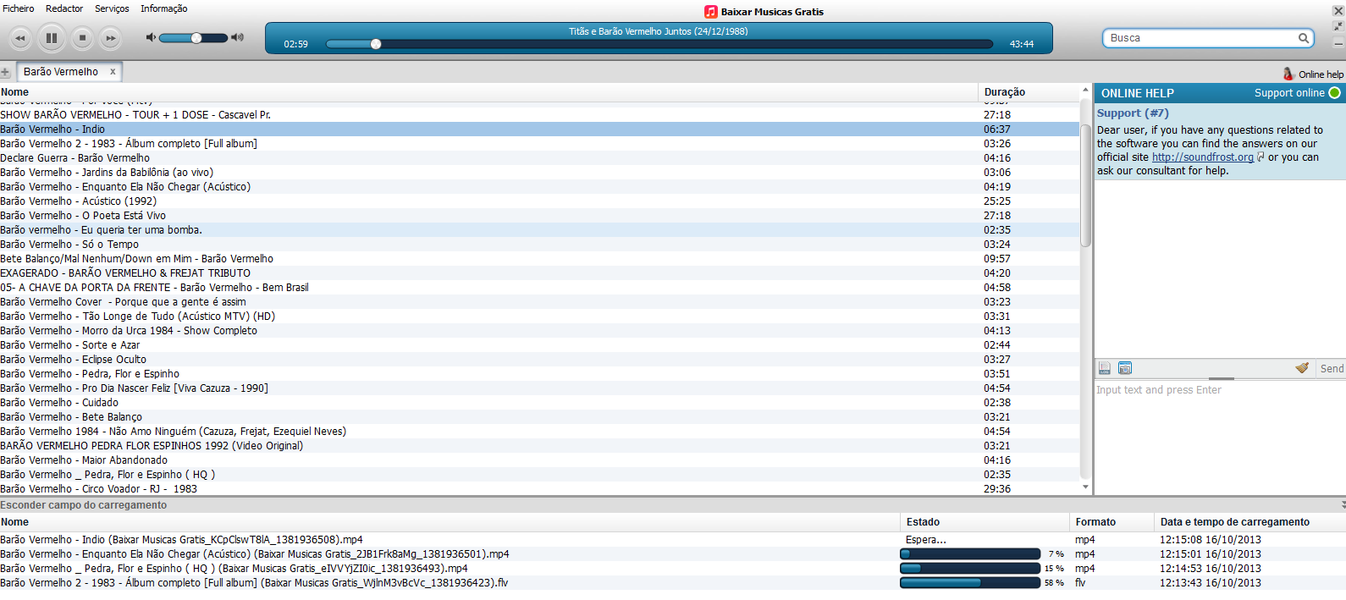Select 'Barão Vermelho - Cuidado' row

[539, 402]
